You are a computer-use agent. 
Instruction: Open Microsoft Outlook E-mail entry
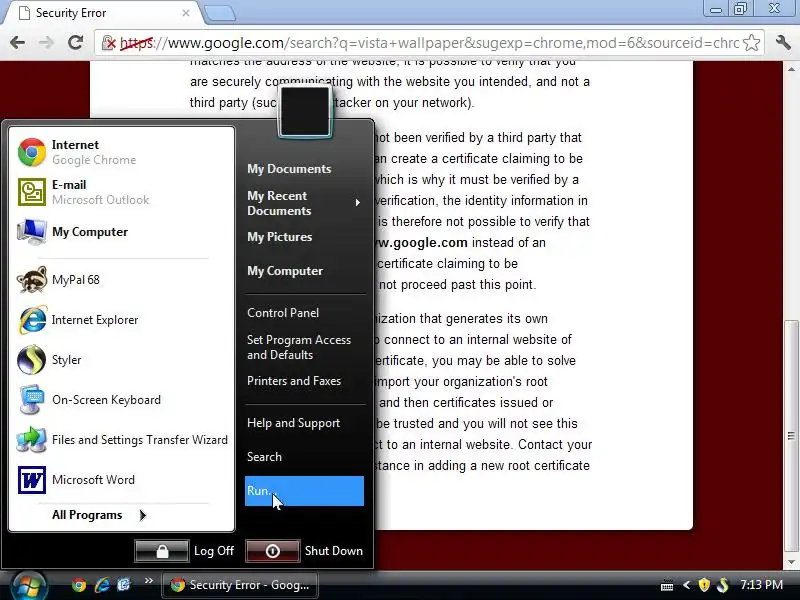[121, 192]
